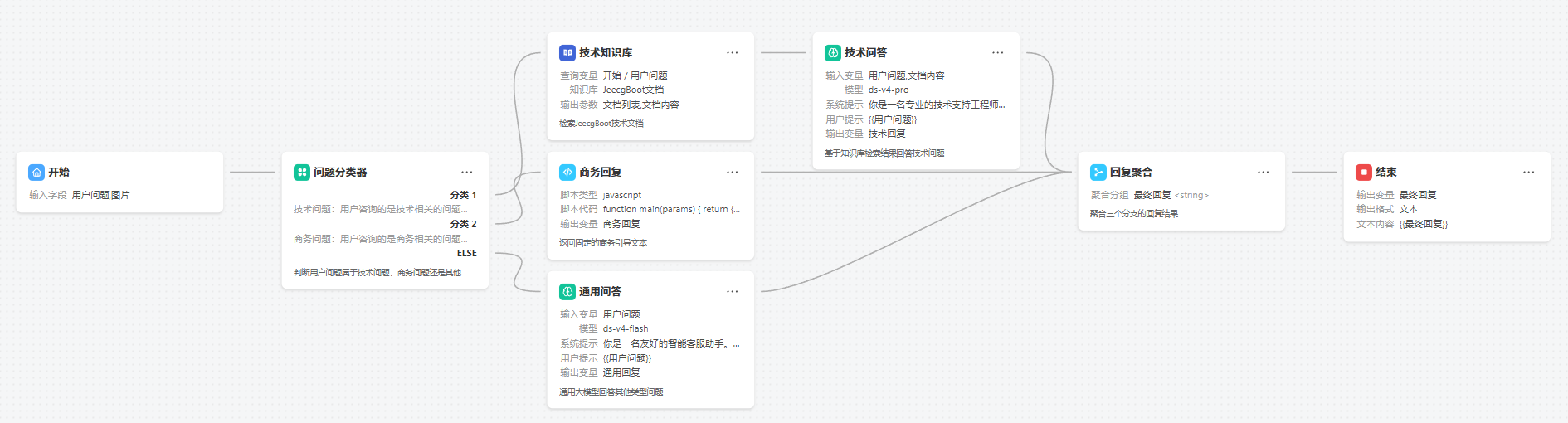Open more options on 商务回复 node
This screenshot has width=1568, height=423.
click(x=733, y=172)
